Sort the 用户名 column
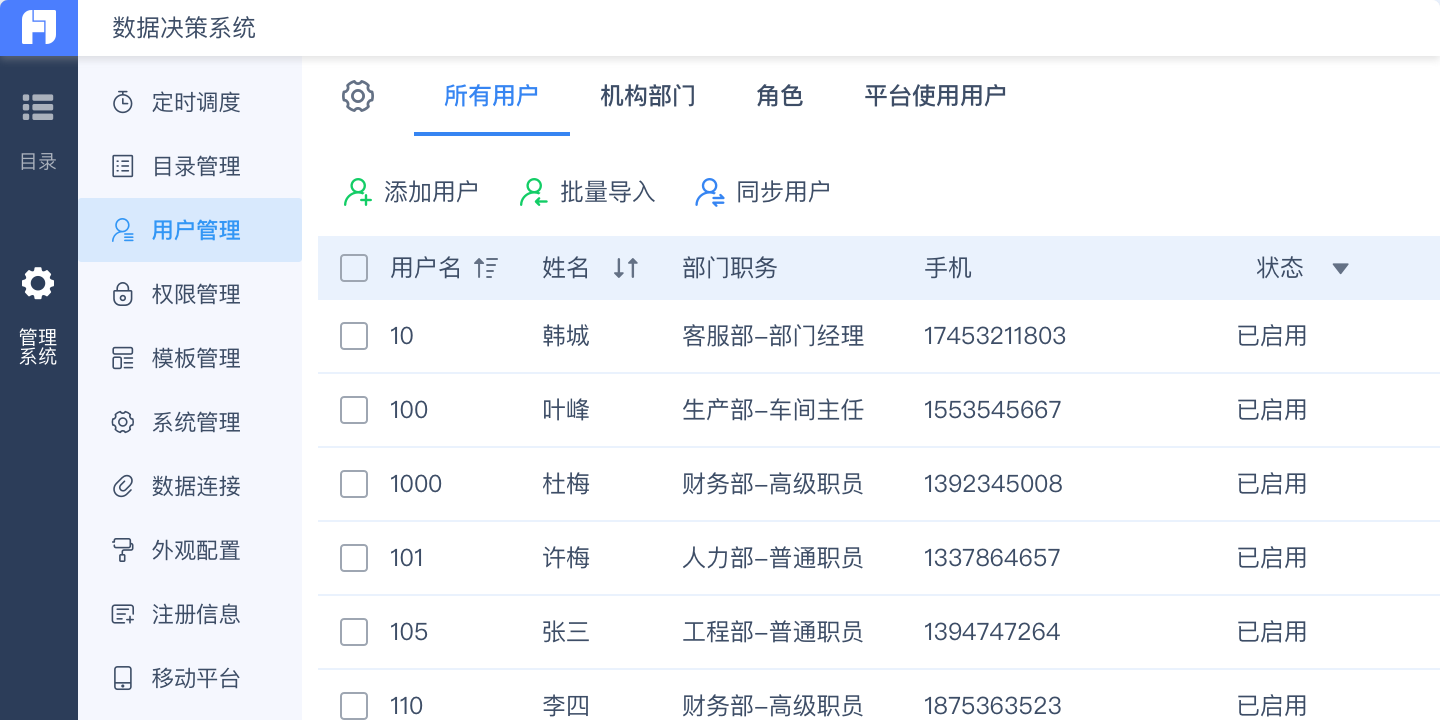The width and height of the screenshot is (1440, 720). pyautogui.click(x=486, y=268)
